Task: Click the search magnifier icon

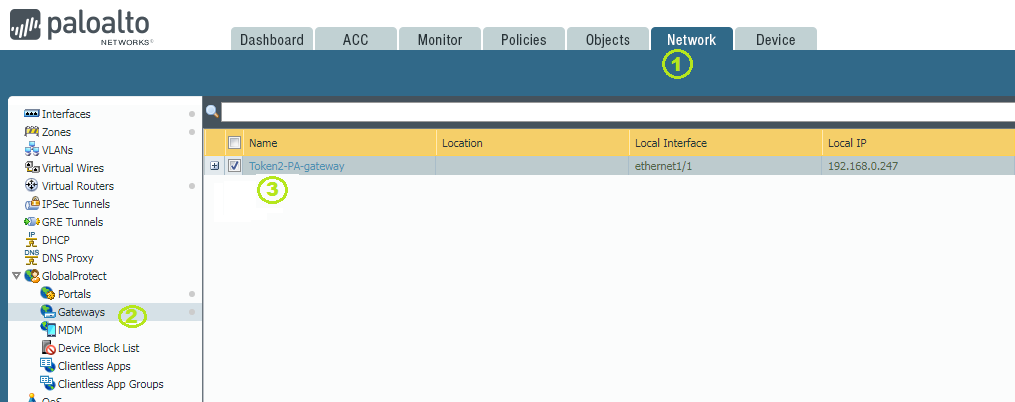Action: tap(212, 111)
